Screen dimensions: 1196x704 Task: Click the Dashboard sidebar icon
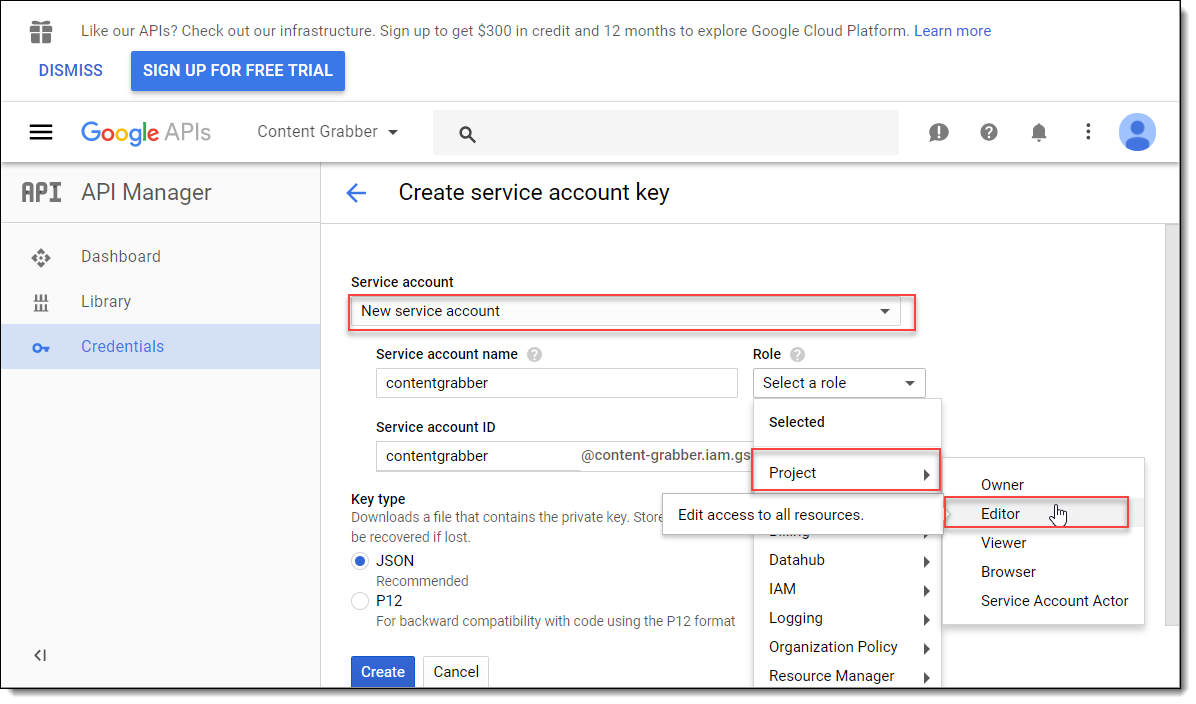(41, 258)
